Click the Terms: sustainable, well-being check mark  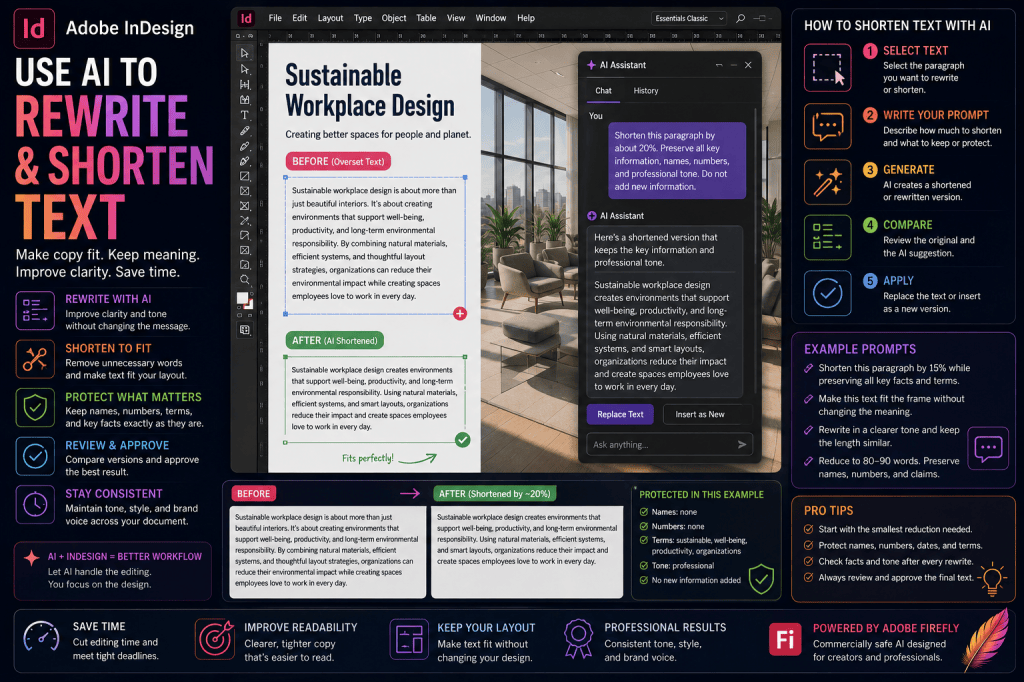click(644, 540)
